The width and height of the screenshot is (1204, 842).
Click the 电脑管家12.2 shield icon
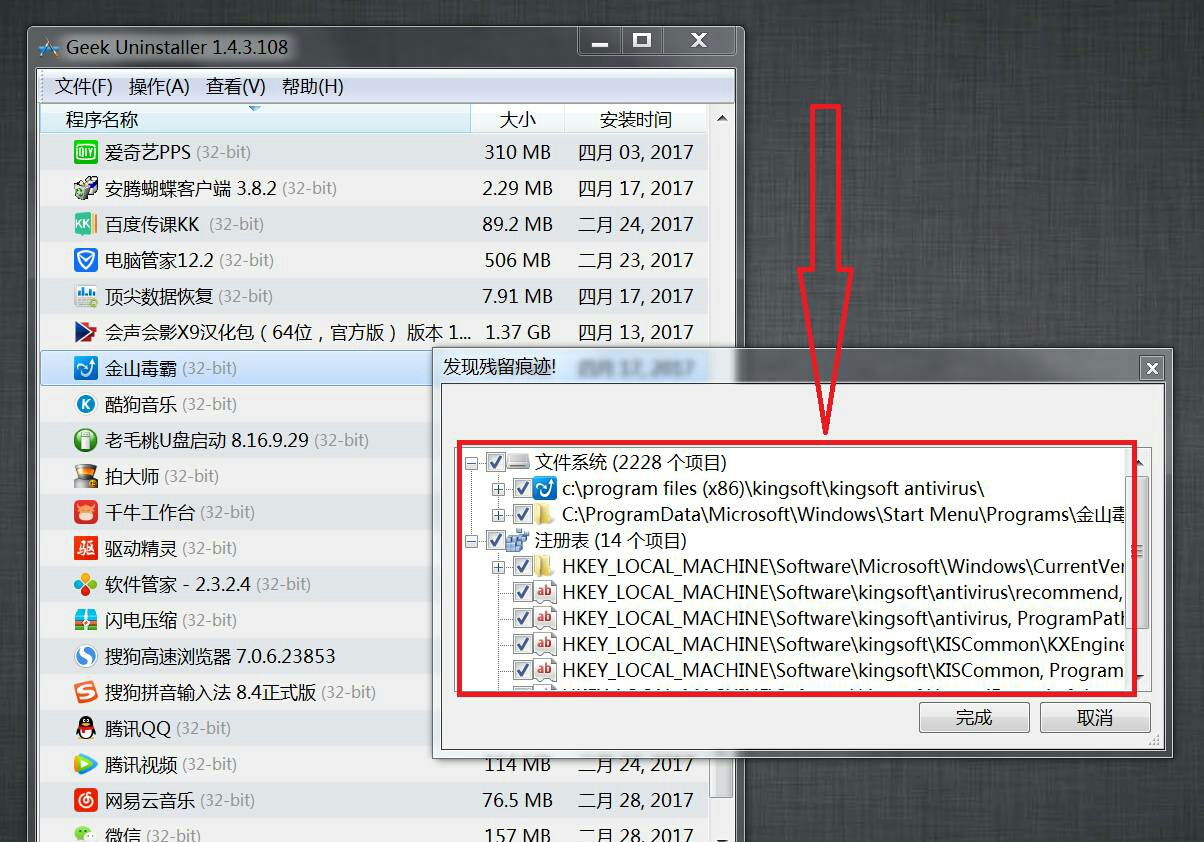click(86, 260)
